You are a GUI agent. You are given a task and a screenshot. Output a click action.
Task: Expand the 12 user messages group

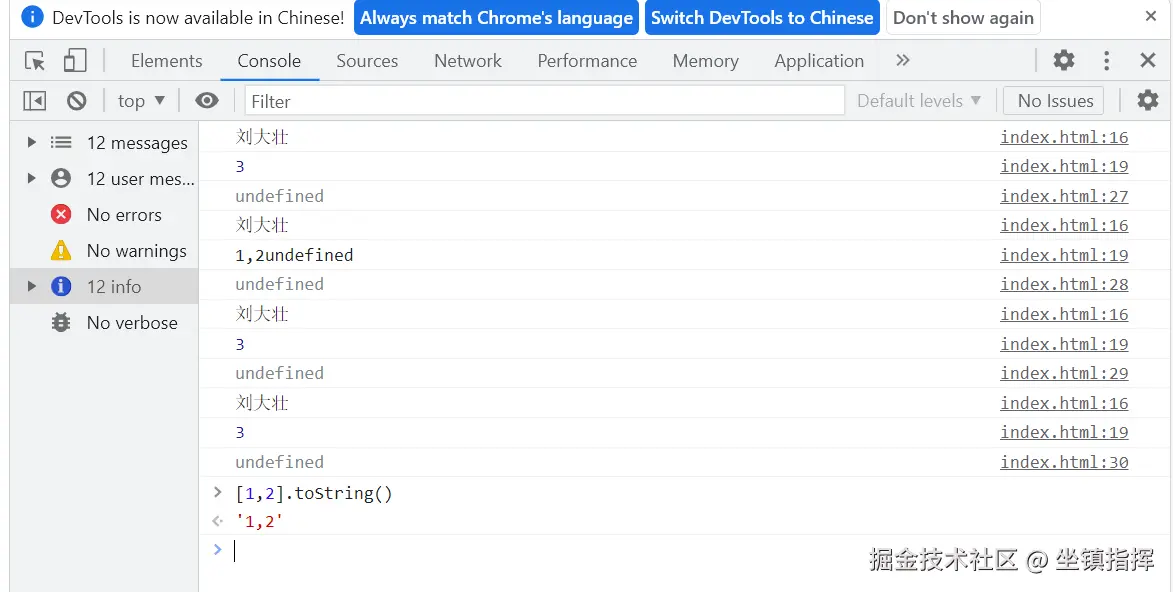(x=31, y=178)
